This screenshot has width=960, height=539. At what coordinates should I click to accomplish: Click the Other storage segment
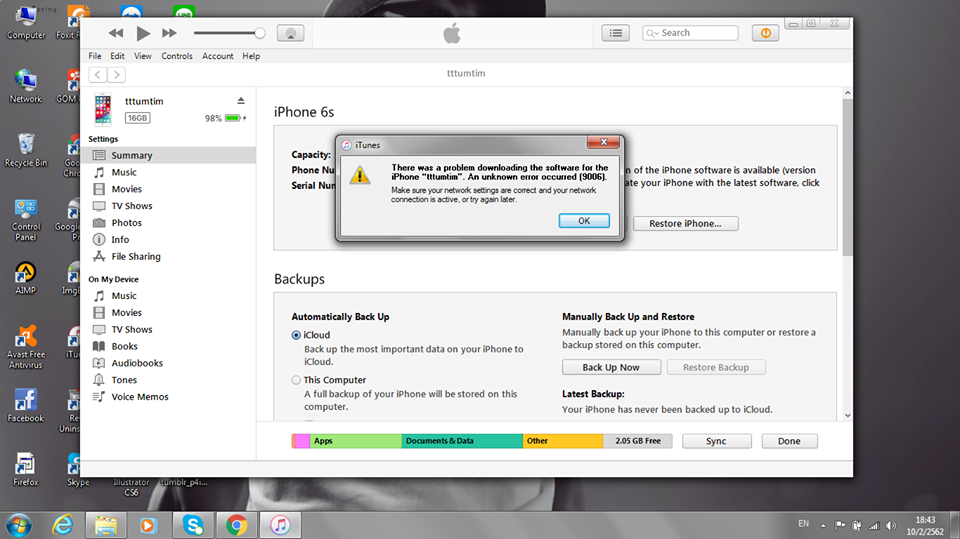pos(563,441)
